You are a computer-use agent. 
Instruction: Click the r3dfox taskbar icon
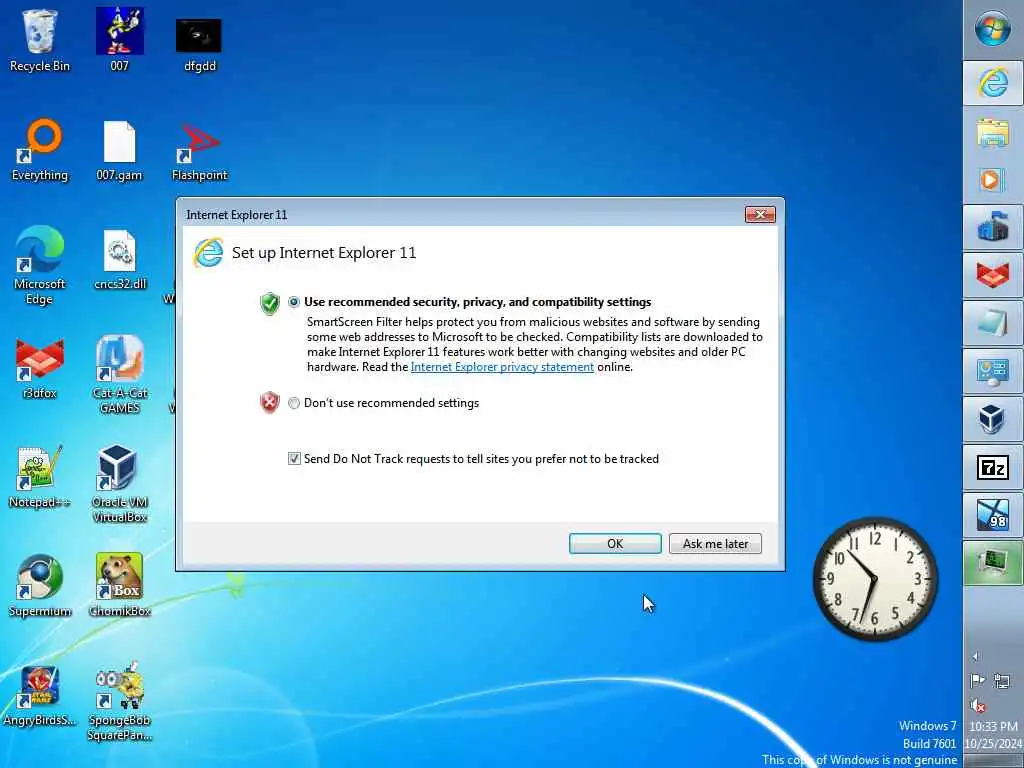pyautogui.click(x=993, y=276)
